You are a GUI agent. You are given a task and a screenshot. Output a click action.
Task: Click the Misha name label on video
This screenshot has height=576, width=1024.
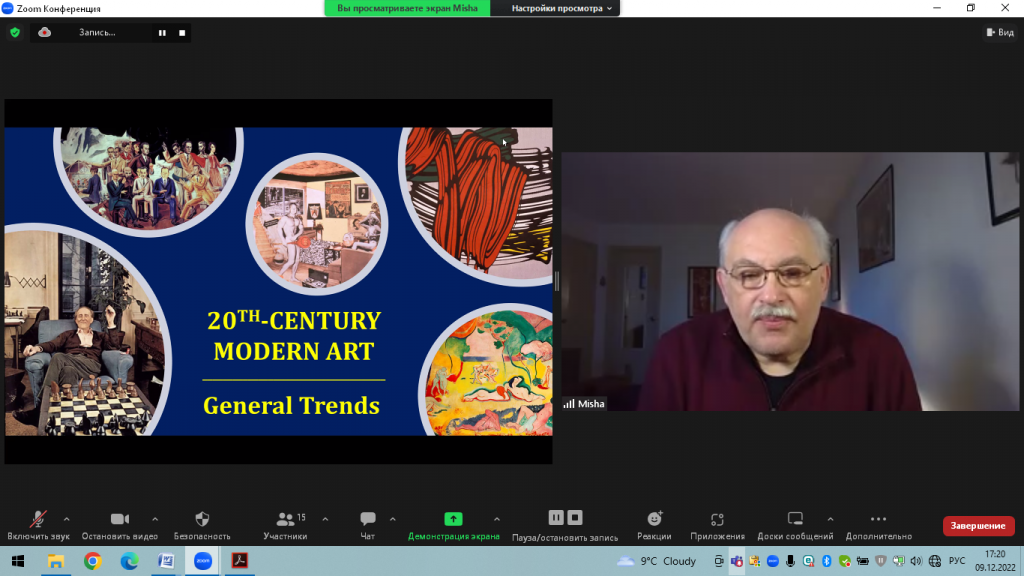pyautogui.click(x=584, y=404)
